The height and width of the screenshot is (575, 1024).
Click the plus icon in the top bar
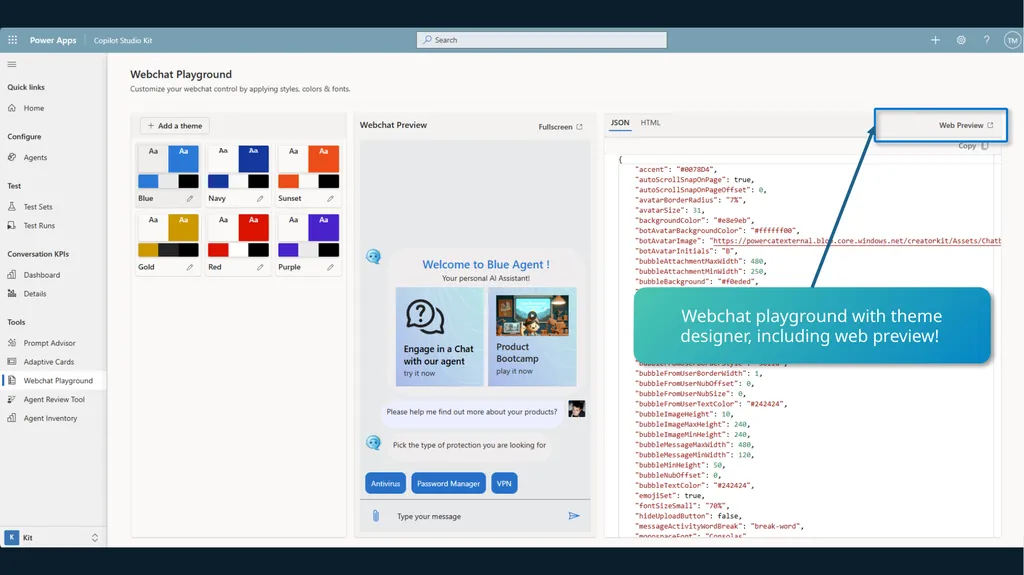[x=935, y=40]
